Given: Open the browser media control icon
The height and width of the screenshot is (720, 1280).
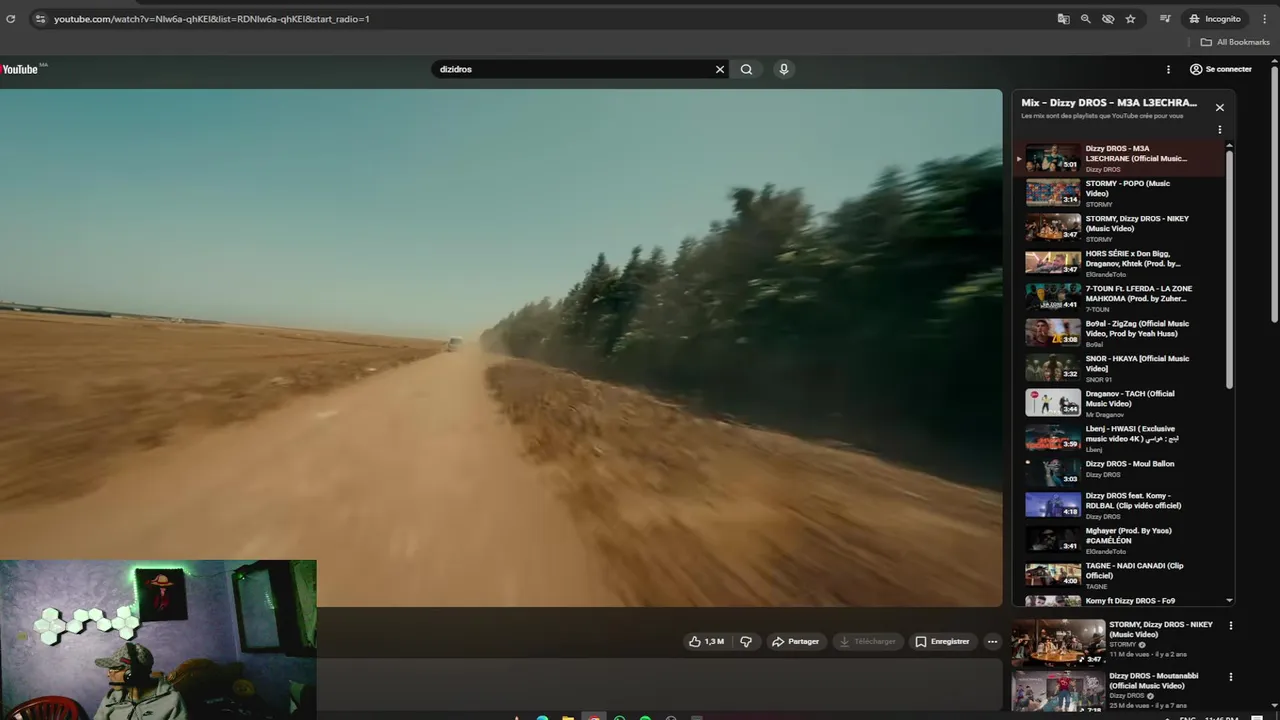Looking at the screenshot, I should 1165,19.
